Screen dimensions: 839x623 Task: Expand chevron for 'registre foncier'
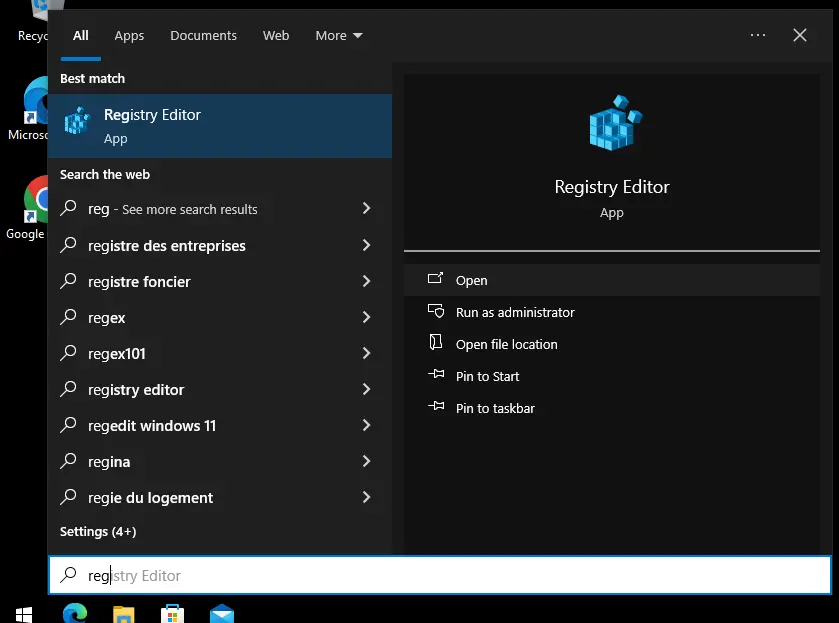(367, 281)
